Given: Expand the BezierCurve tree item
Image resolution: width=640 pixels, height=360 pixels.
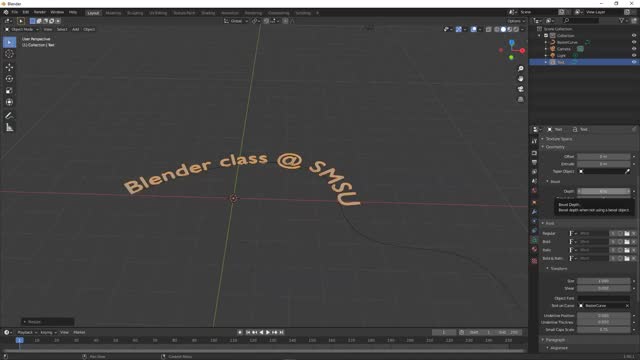Looking at the screenshot, I should (x=546, y=42).
